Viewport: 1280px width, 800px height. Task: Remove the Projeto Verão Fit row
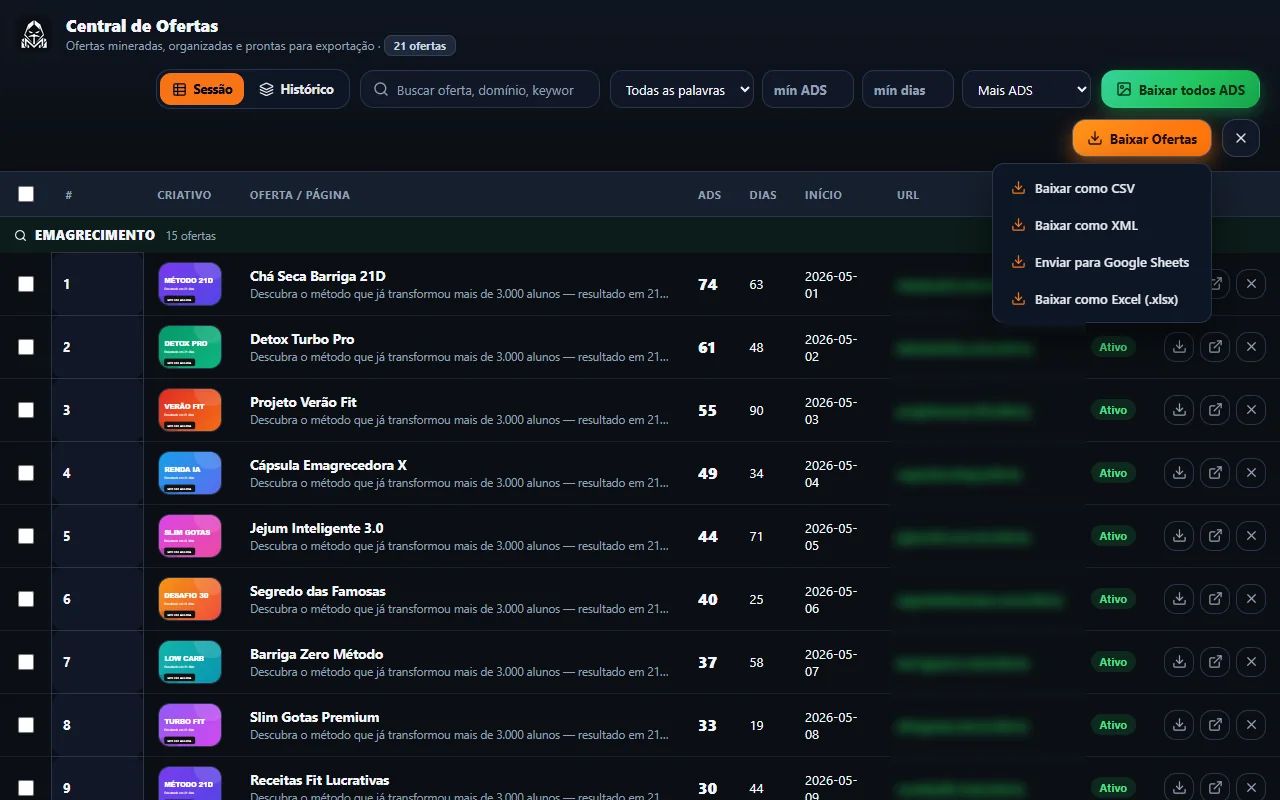[x=1251, y=410]
